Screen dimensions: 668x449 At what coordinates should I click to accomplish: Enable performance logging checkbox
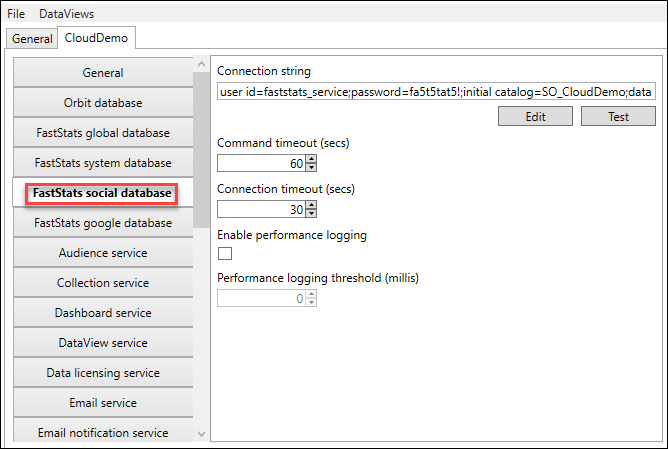[x=225, y=253]
